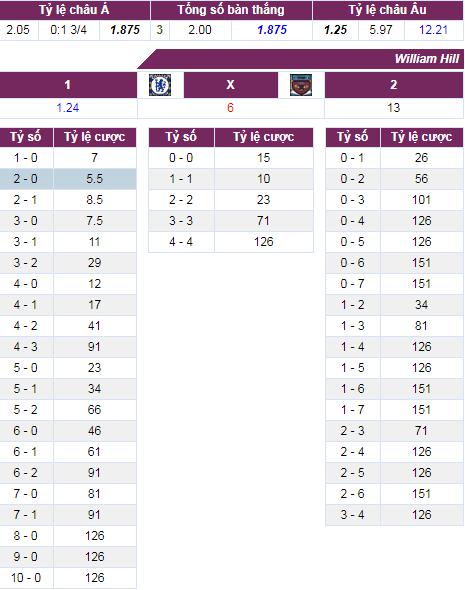This screenshot has height=590, width=465.
Task: Open the Tỷ lệ châu Âu header
Action: [x=388, y=10]
